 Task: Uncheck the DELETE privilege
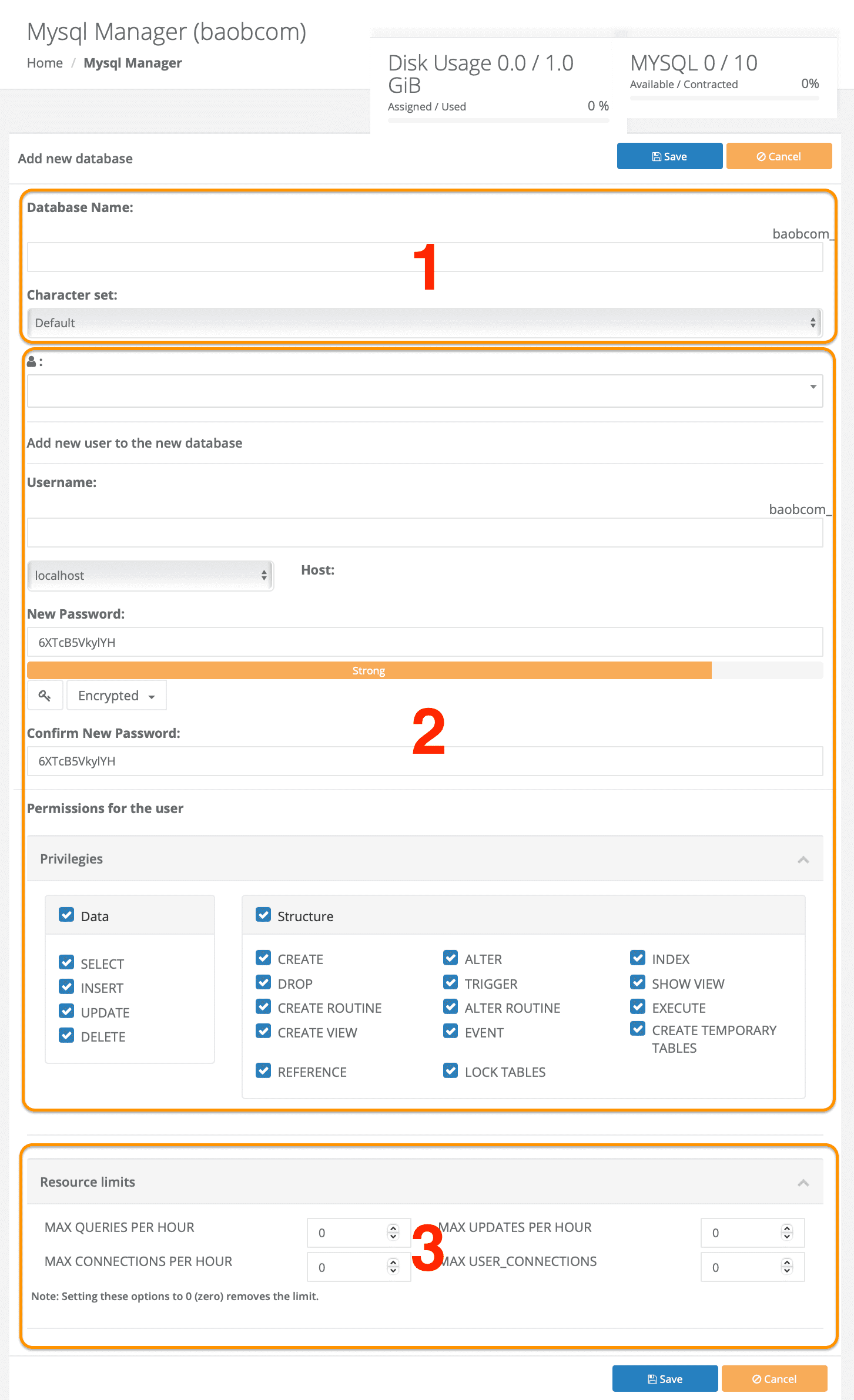click(x=66, y=1036)
